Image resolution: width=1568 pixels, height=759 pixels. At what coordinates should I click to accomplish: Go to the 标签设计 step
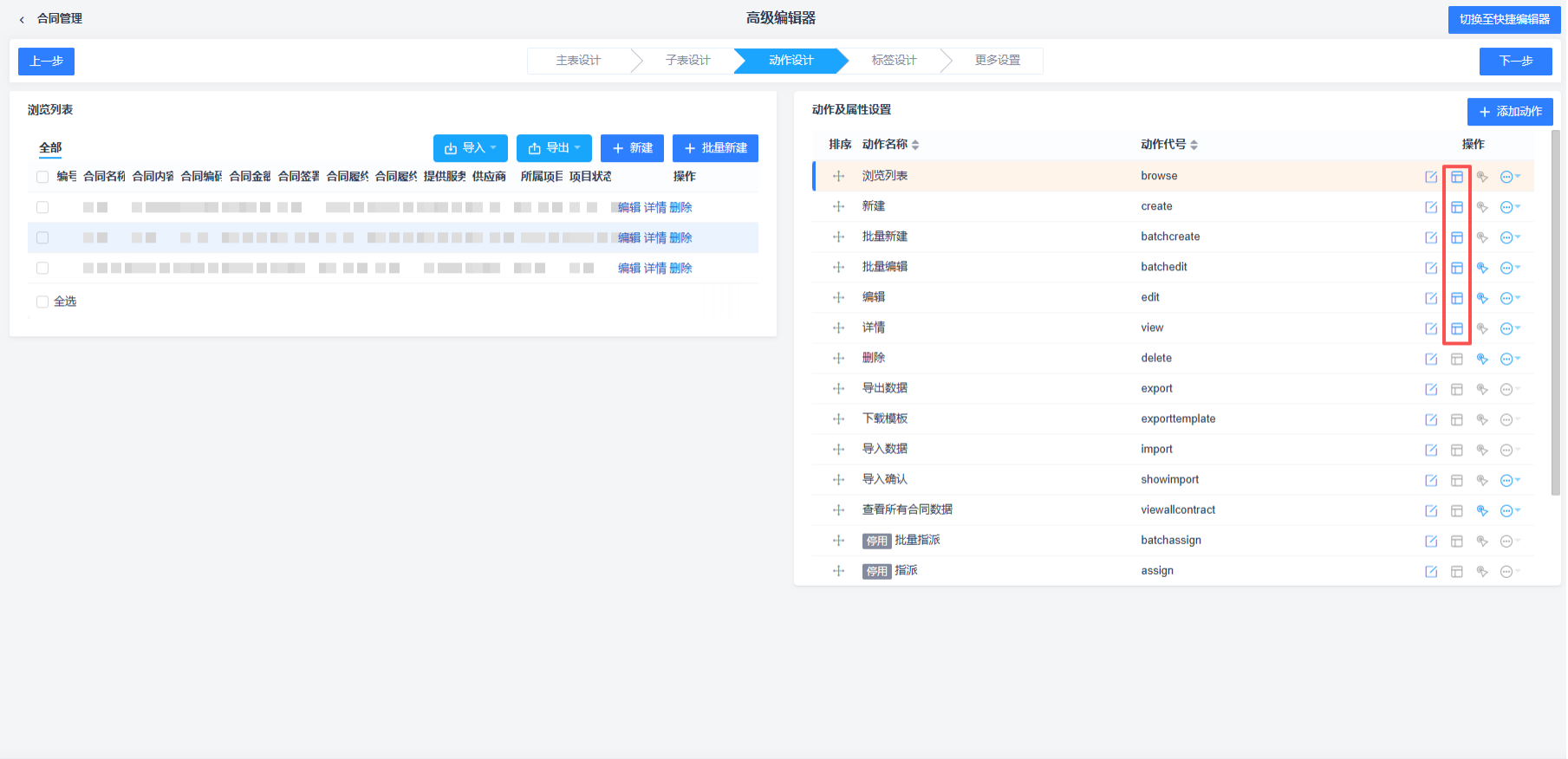pyautogui.click(x=894, y=61)
